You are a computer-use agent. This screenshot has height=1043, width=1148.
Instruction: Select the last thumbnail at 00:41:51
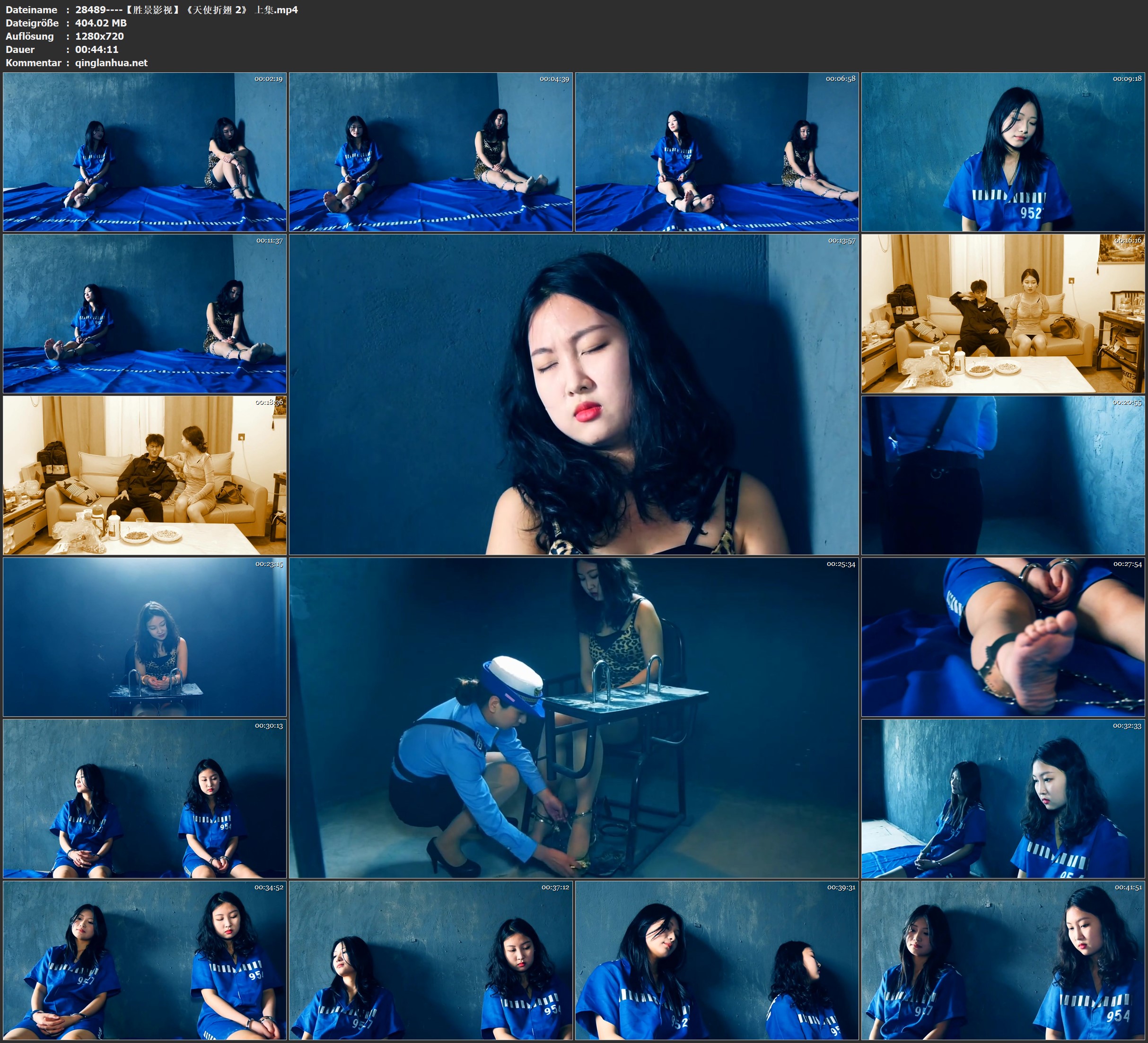pos(1003,960)
